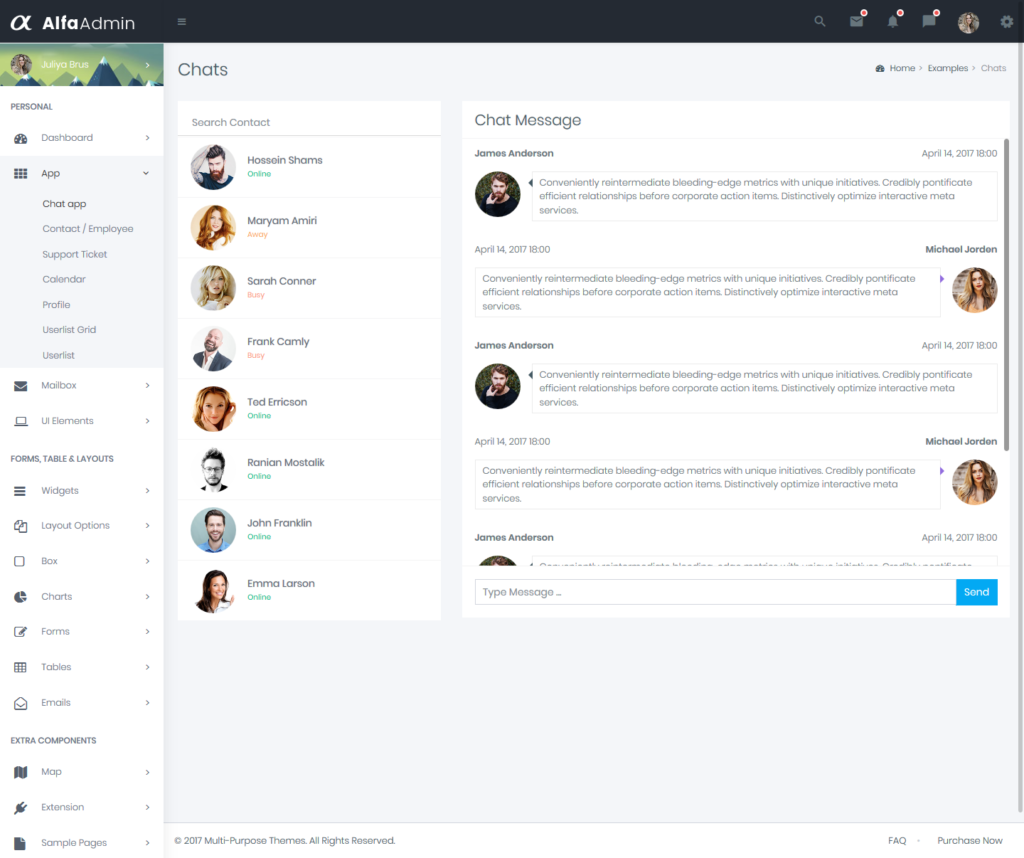Image resolution: width=1024 pixels, height=858 pixels.
Task: Toggle the sidebar using the hamburger icon
Action: tap(181, 20)
